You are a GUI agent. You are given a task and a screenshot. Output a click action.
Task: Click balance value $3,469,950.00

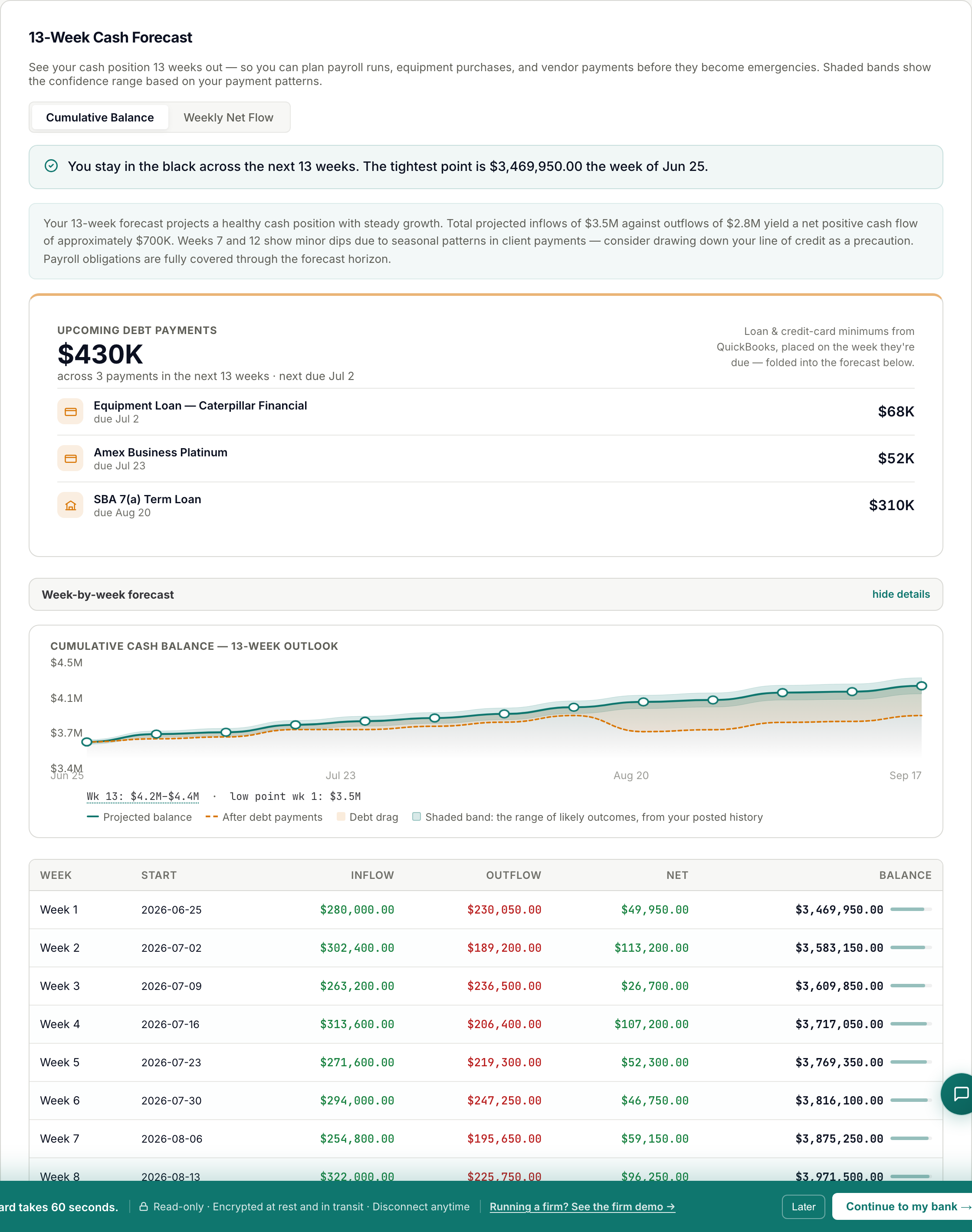839,910
